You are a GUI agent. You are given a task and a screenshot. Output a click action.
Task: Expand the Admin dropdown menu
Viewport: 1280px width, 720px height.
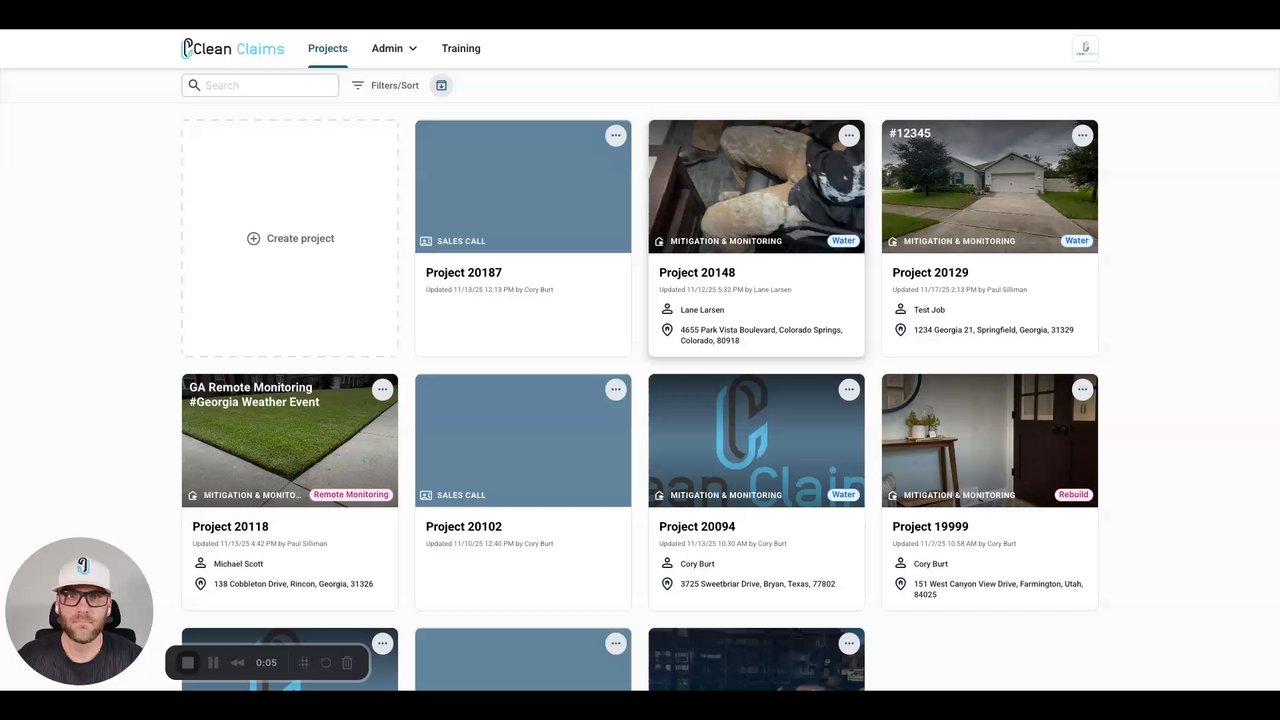click(394, 48)
